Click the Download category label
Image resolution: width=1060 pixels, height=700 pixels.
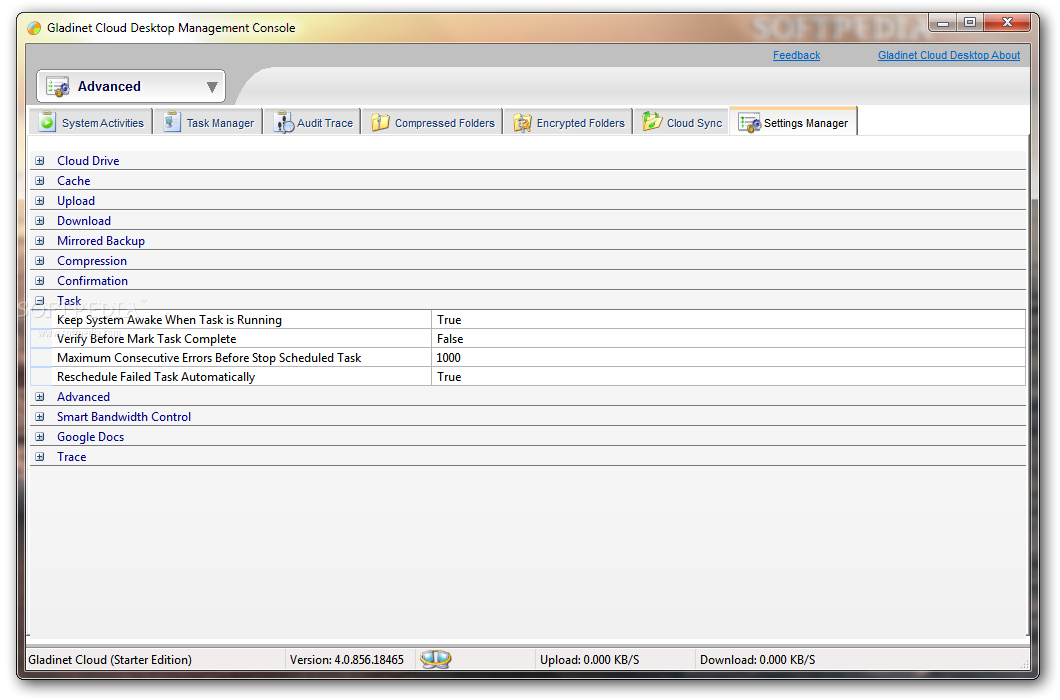click(x=84, y=221)
